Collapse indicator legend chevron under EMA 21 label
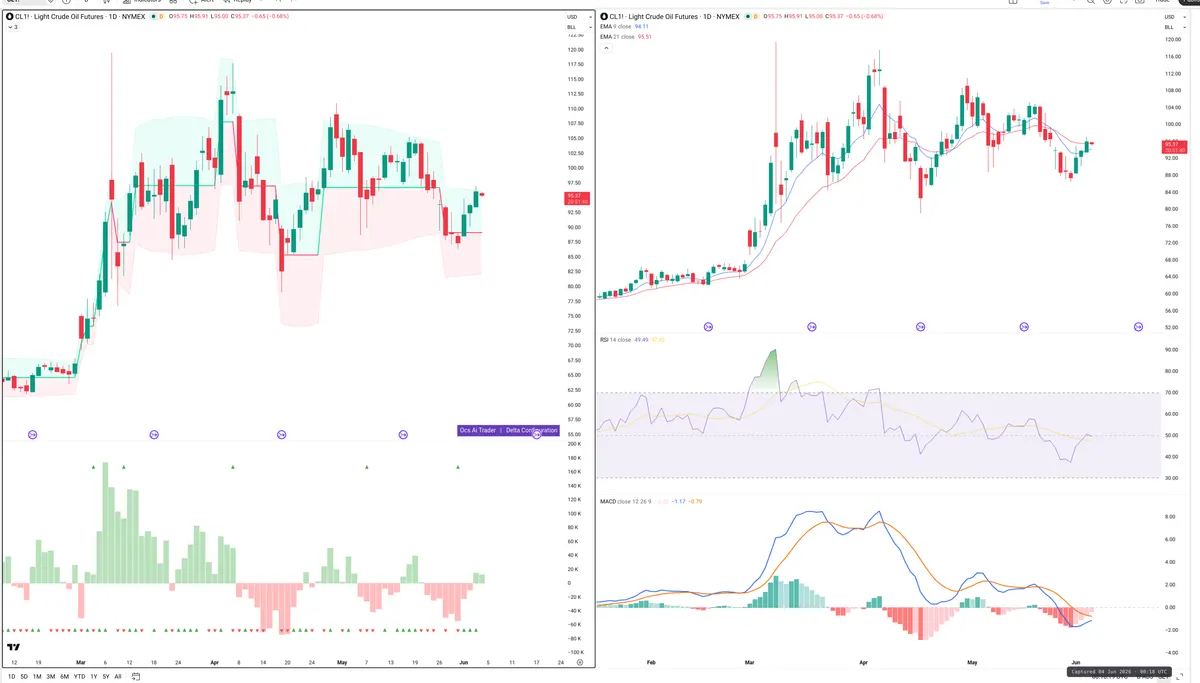 (x=606, y=47)
